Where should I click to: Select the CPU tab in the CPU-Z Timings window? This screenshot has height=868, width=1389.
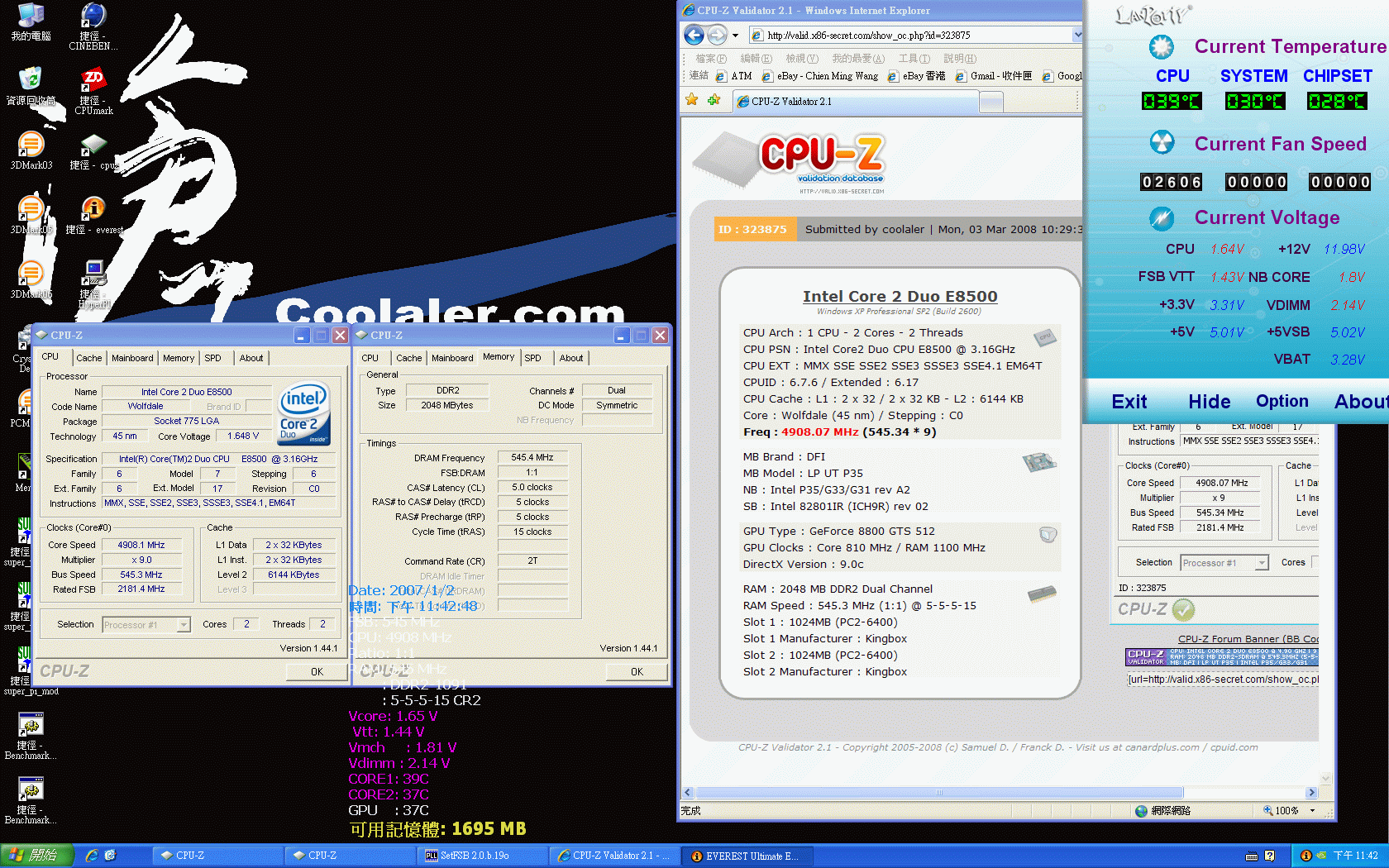tap(370, 358)
